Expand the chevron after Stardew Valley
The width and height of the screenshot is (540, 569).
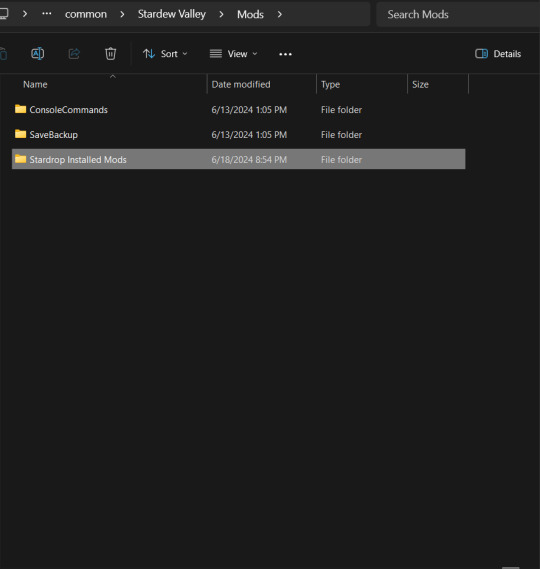[221, 15]
